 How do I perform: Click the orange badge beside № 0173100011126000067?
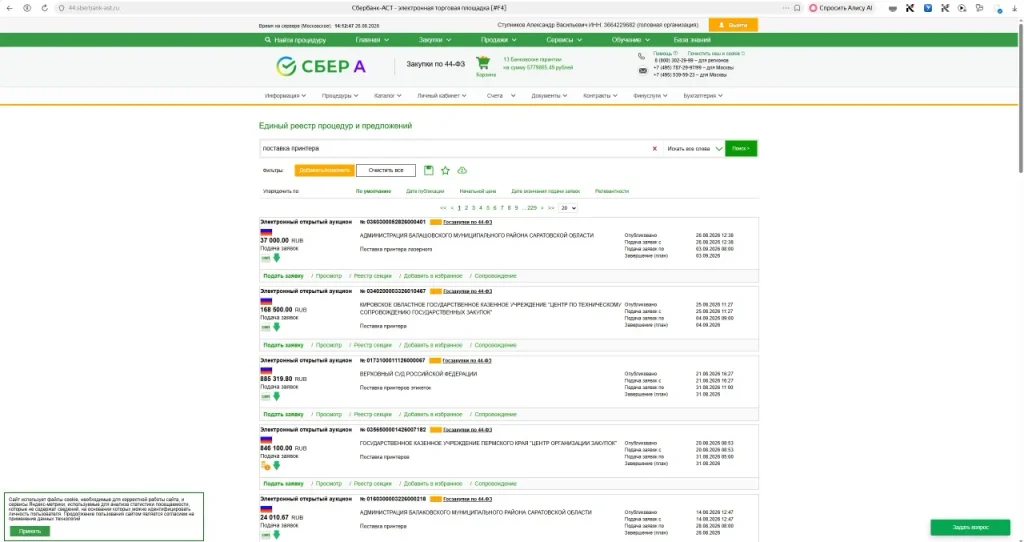click(x=436, y=360)
